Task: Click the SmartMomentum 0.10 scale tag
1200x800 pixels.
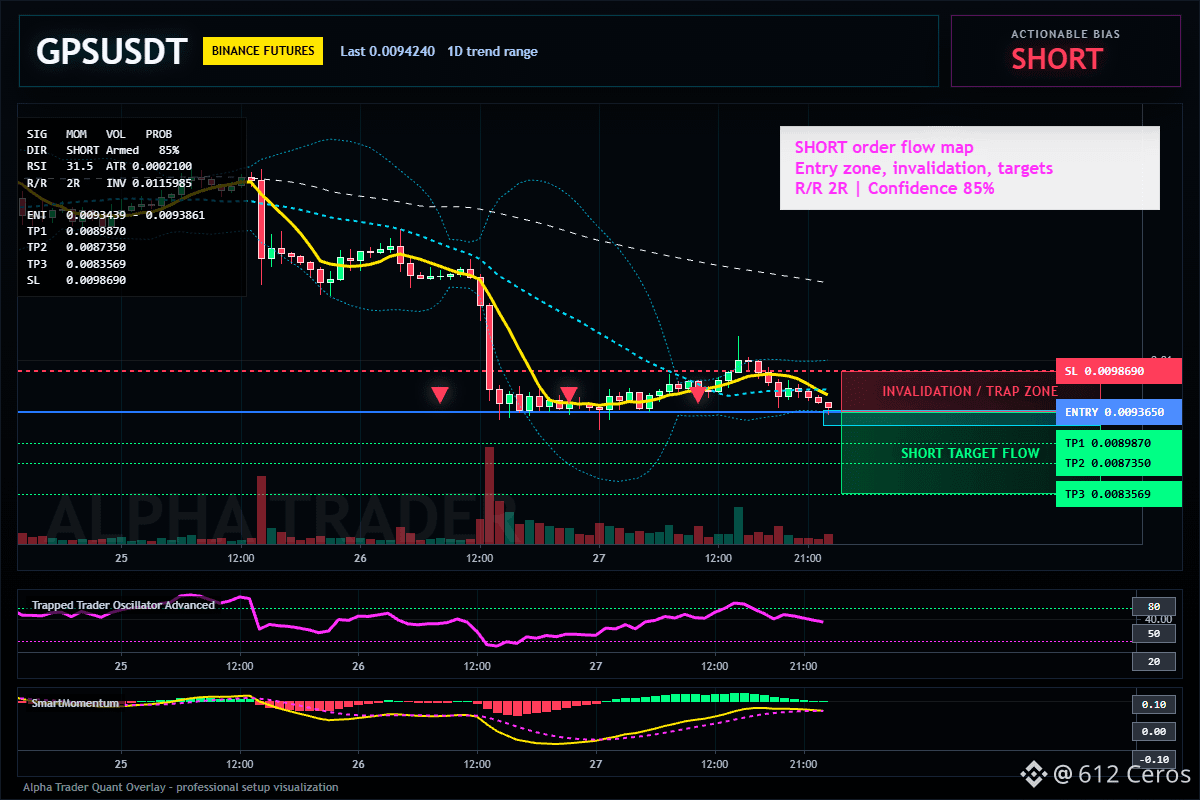Action: coord(1153,704)
